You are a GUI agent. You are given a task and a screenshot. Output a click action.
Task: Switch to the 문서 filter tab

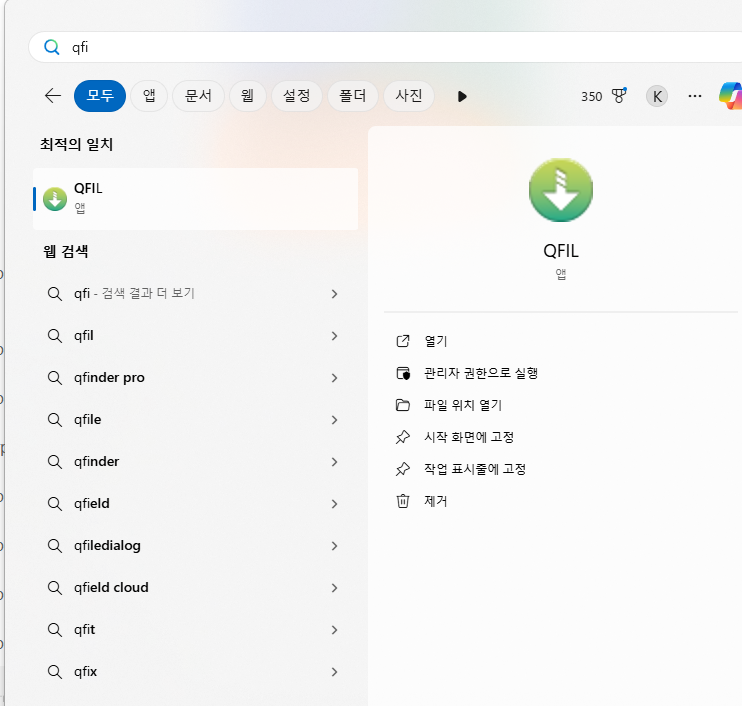coord(198,96)
